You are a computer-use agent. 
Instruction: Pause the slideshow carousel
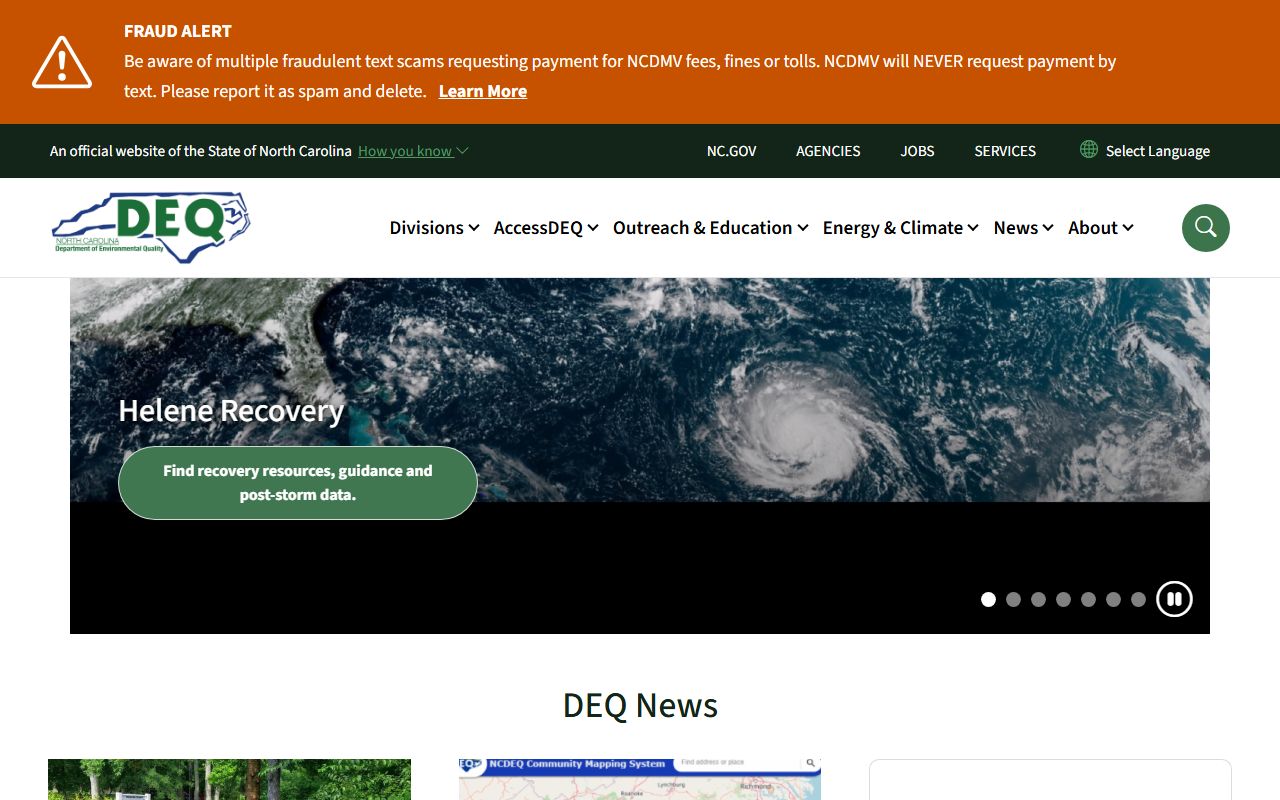pyautogui.click(x=1174, y=599)
